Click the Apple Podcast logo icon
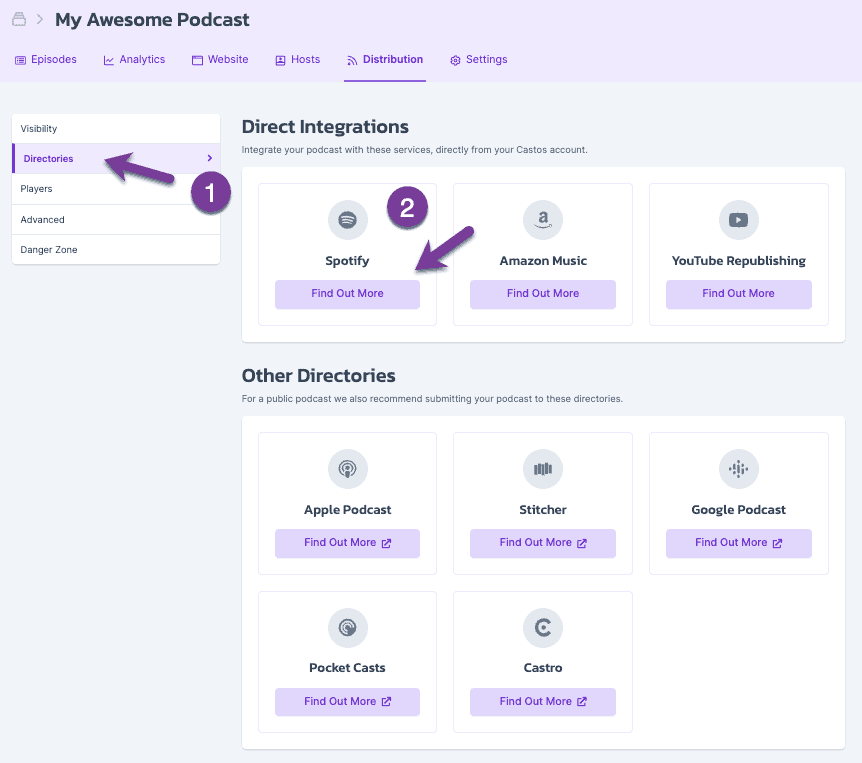 [x=347, y=468]
